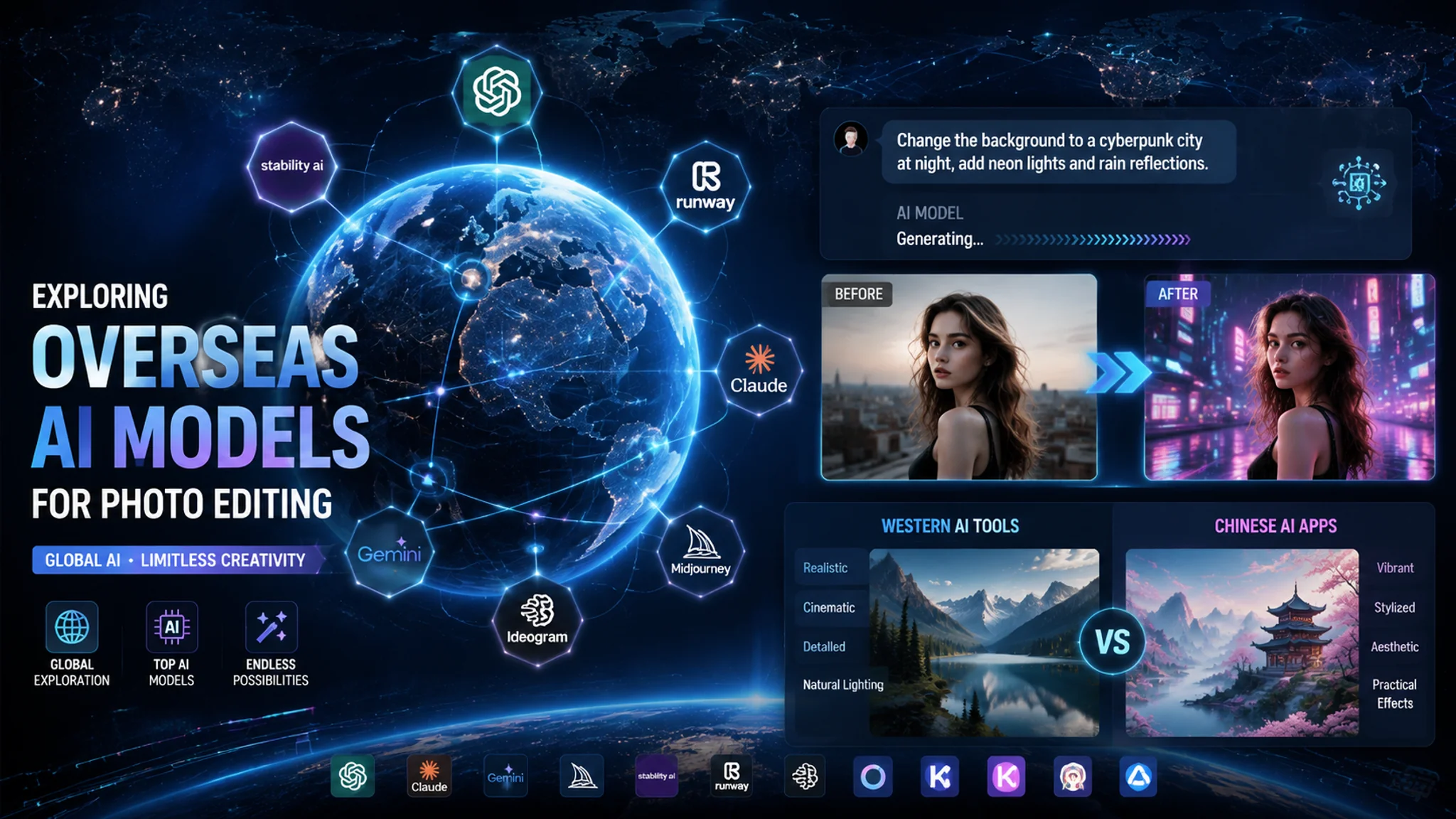Click the prompt text about a cyberpunk city
This screenshot has width=1456, height=819.
pyautogui.click(x=1052, y=152)
